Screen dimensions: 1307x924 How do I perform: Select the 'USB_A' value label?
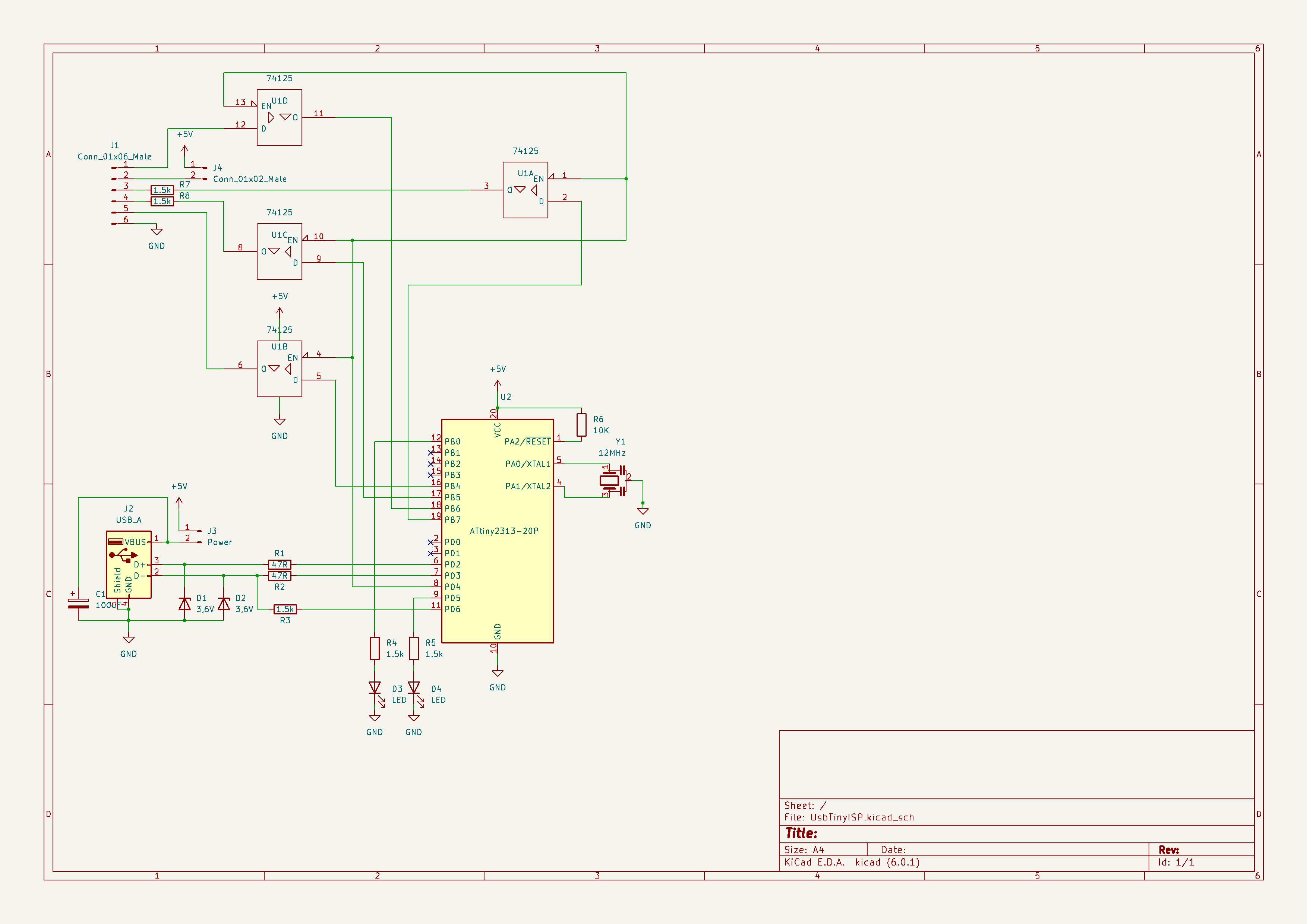pos(129,519)
